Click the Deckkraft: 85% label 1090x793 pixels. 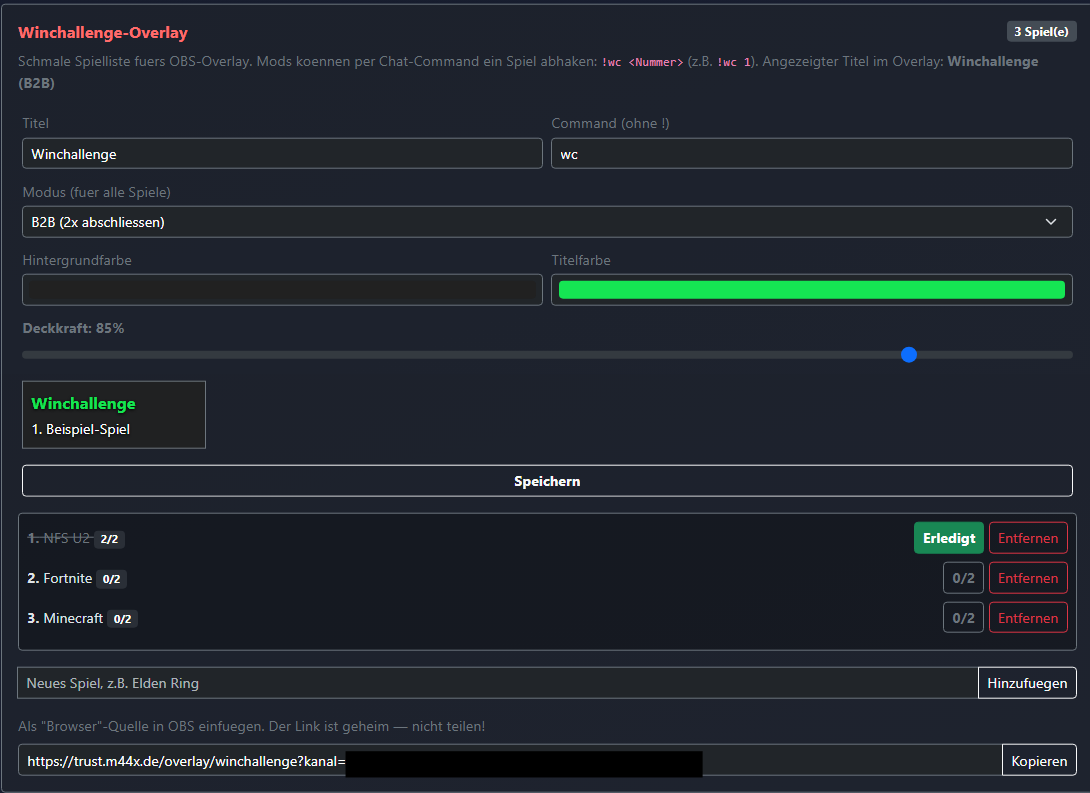click(x=73, y=328)
